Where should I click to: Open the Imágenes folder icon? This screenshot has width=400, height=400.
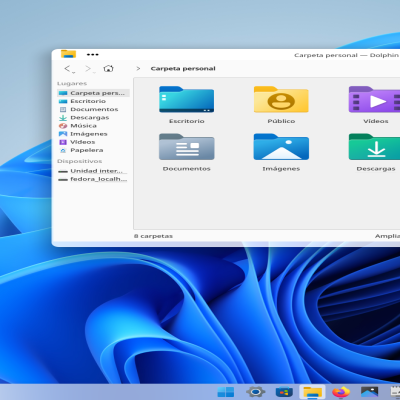click(x=281, y=147)
